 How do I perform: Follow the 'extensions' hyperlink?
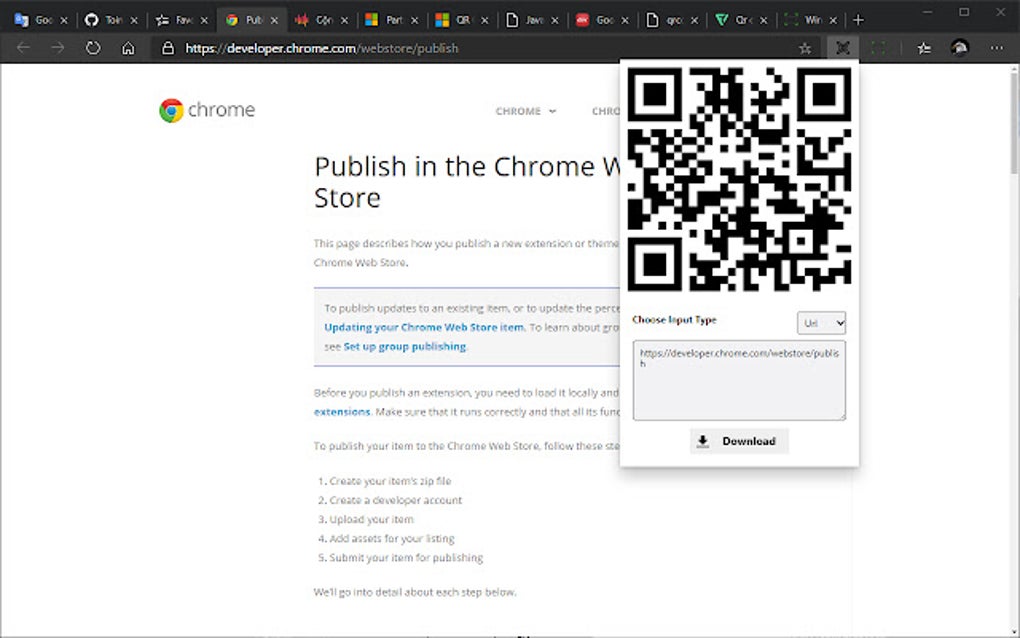pyautogui.click(x=342, y=412)
